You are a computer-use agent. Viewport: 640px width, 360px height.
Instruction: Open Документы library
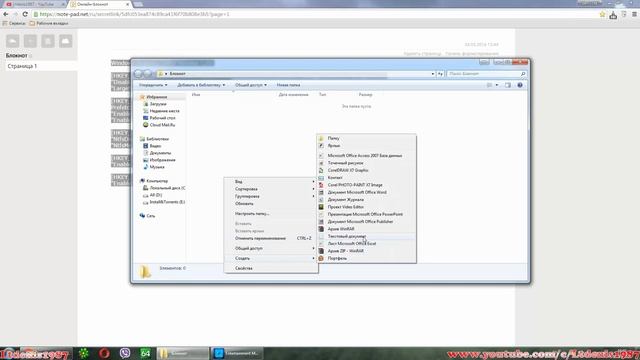[x=160, y=153]
